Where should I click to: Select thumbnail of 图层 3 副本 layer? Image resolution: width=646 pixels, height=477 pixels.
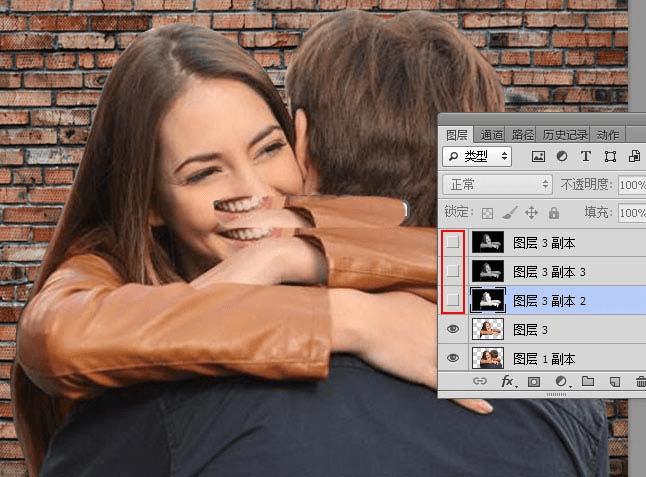(487, 242)
